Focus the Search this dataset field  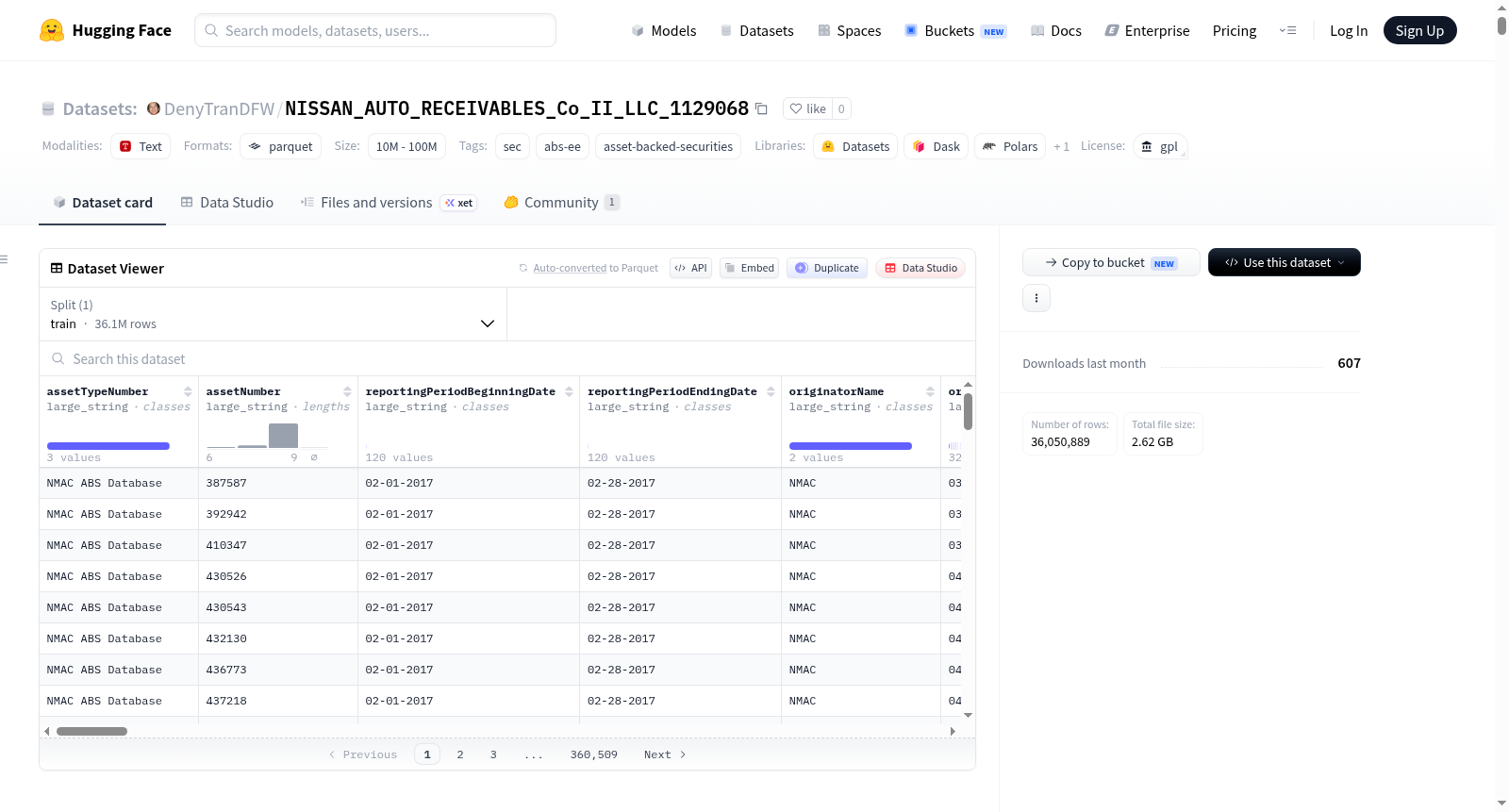(507, 359)
